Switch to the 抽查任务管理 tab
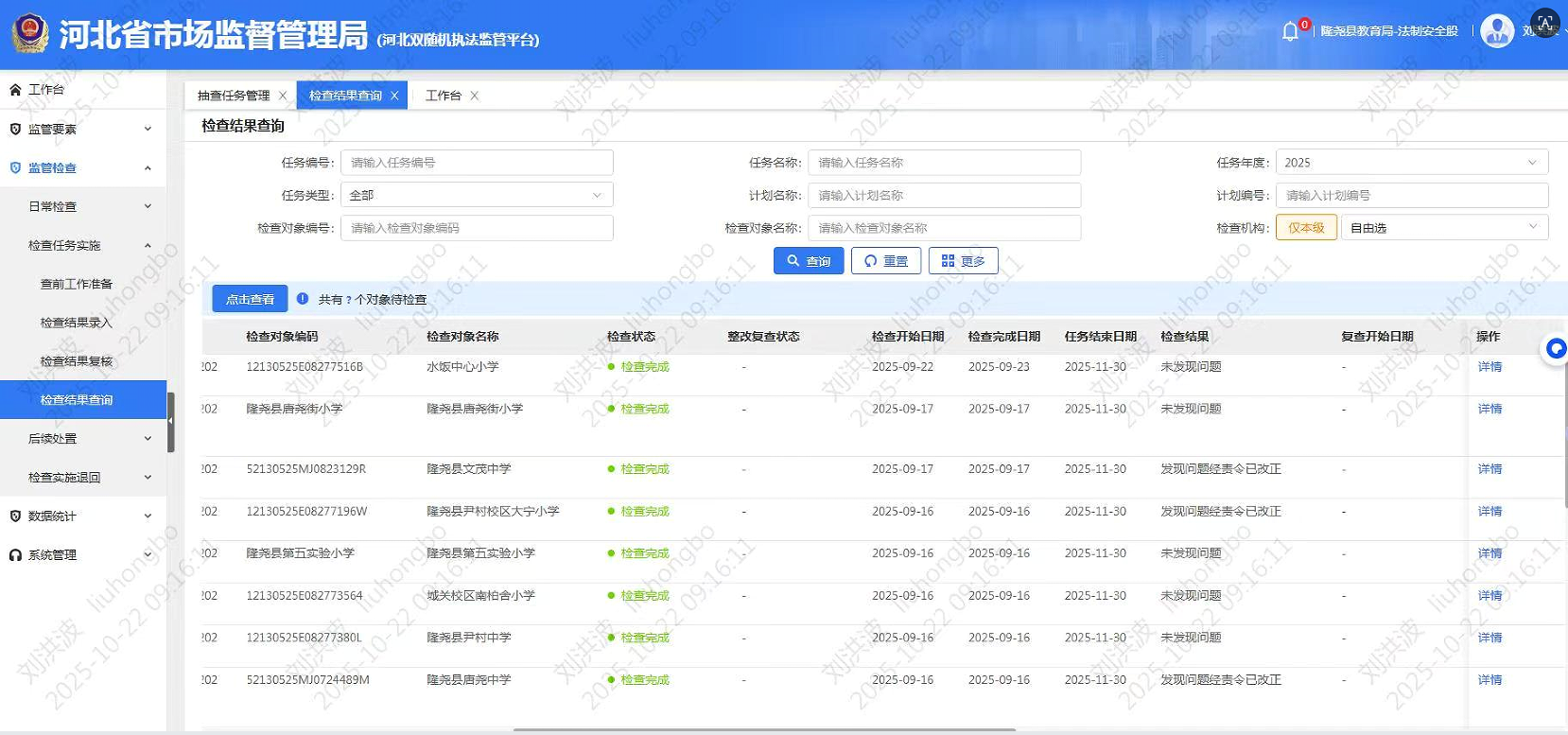The height and width of the screenshot is (735, 1568). 234,96
